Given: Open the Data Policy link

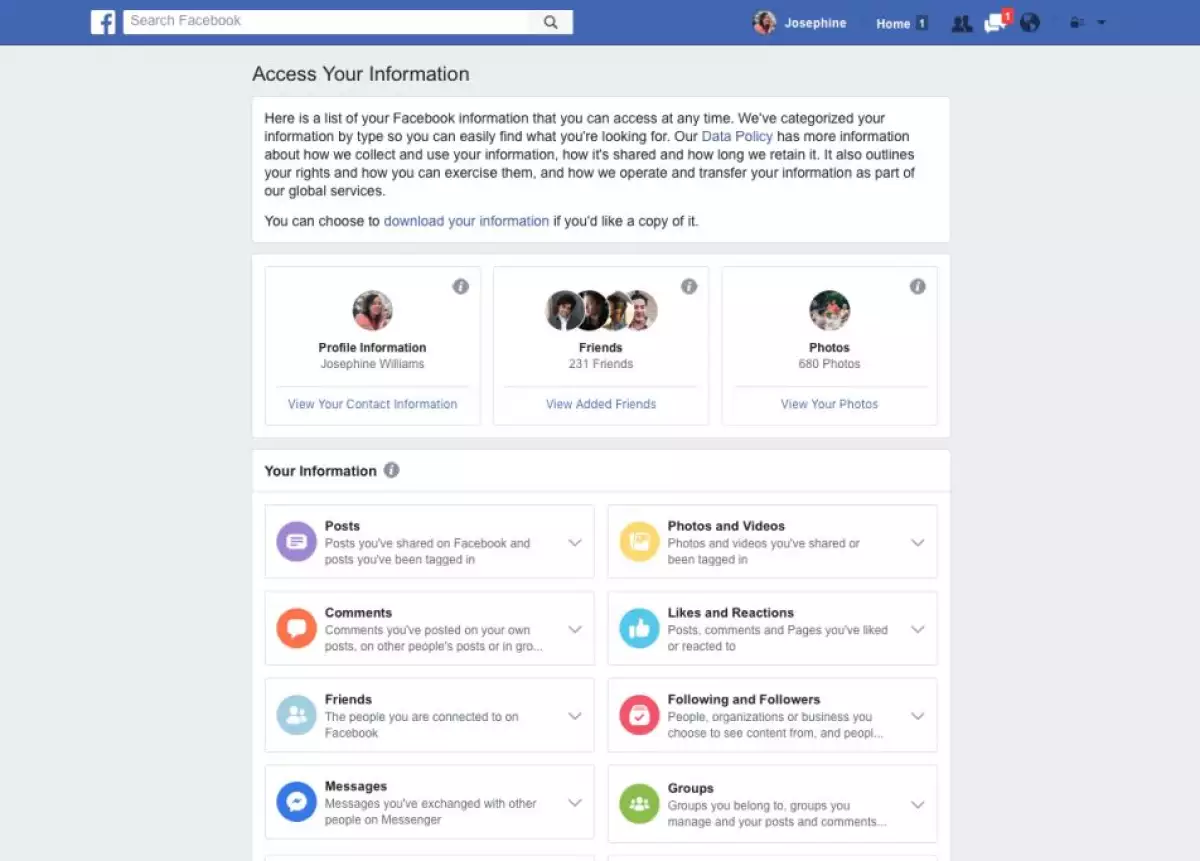Looking at the screenshot, I should [x=737, y=136].
